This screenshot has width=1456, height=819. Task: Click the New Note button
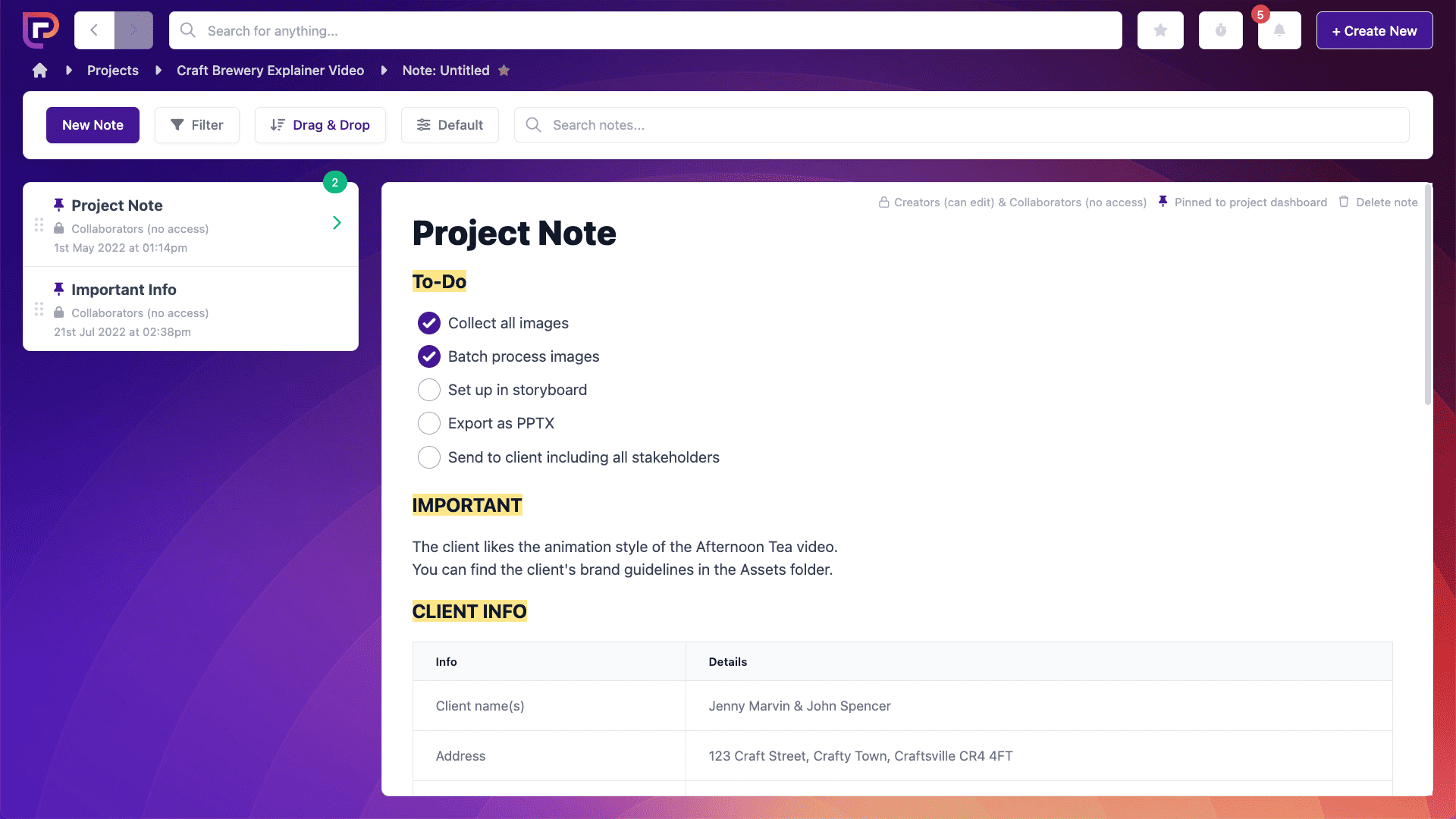pyautogui.click(x=93, y=125)
